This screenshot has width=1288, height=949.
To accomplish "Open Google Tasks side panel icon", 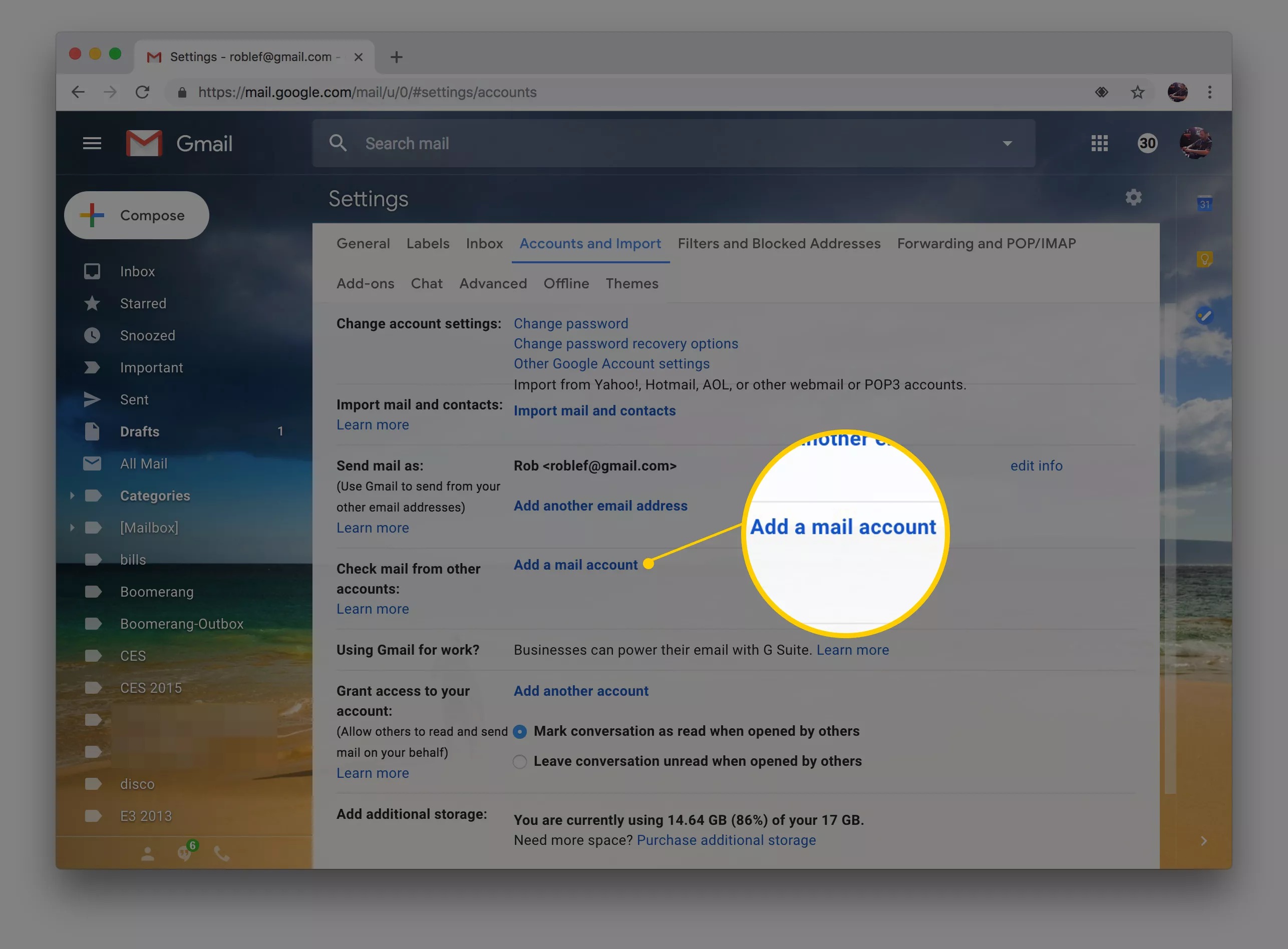I will [1205, 315].
